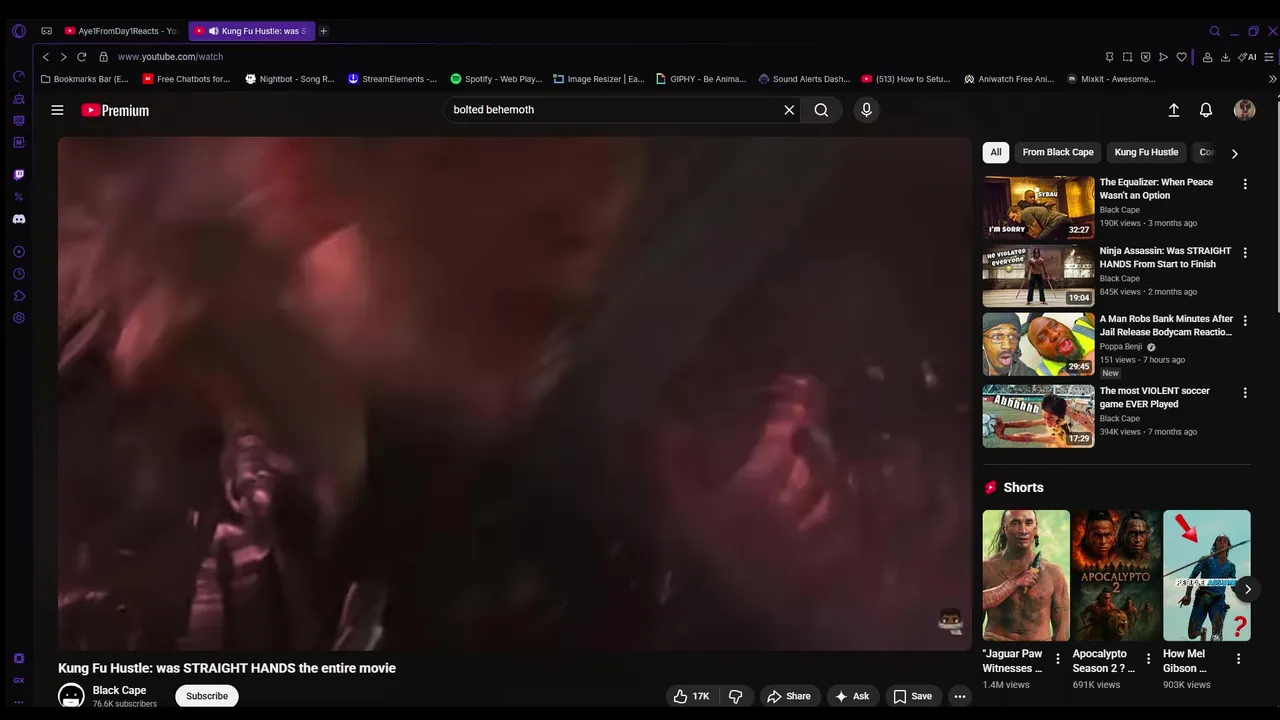Viewport: 1280px width, 720px height.
Task: Search tabs with the top-right magnifier
Action: click(x=1215, y=31)
